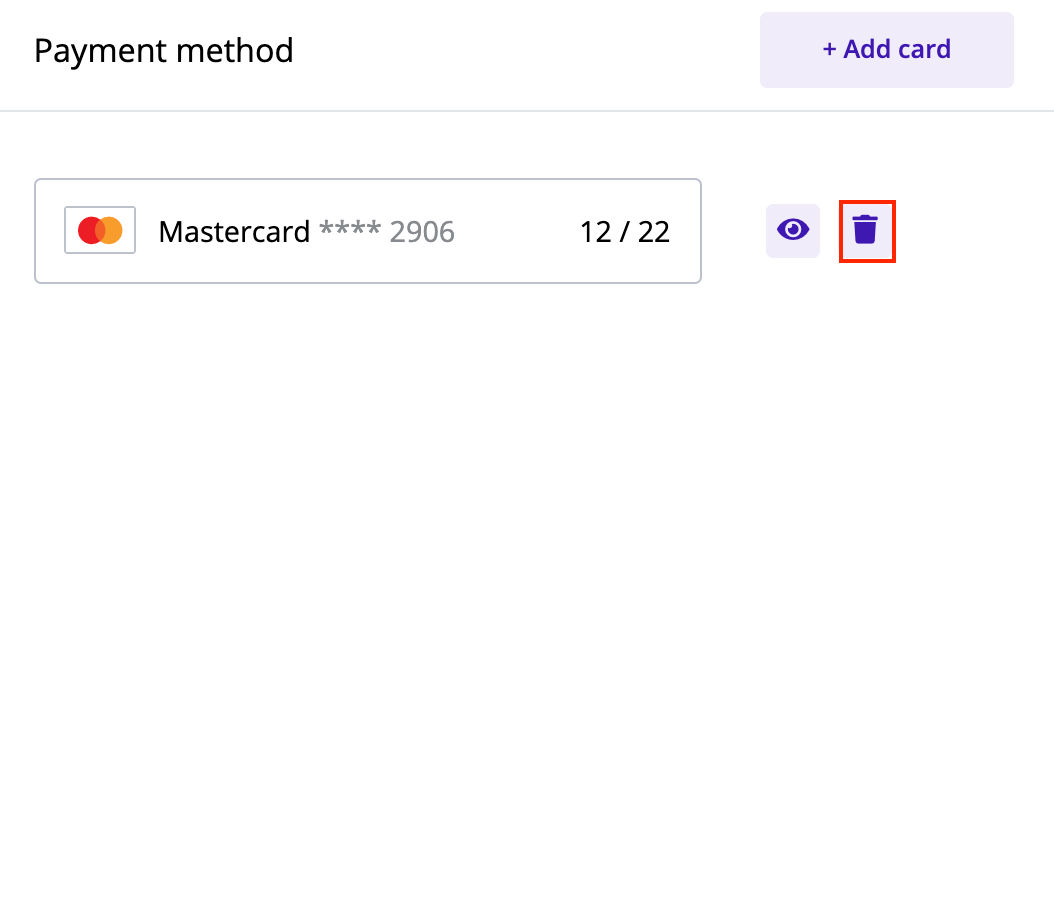The height and width of the screenshot is (918, 1054).
Task: Click the masked card number **** 2906
Action: tap(387, 231)
